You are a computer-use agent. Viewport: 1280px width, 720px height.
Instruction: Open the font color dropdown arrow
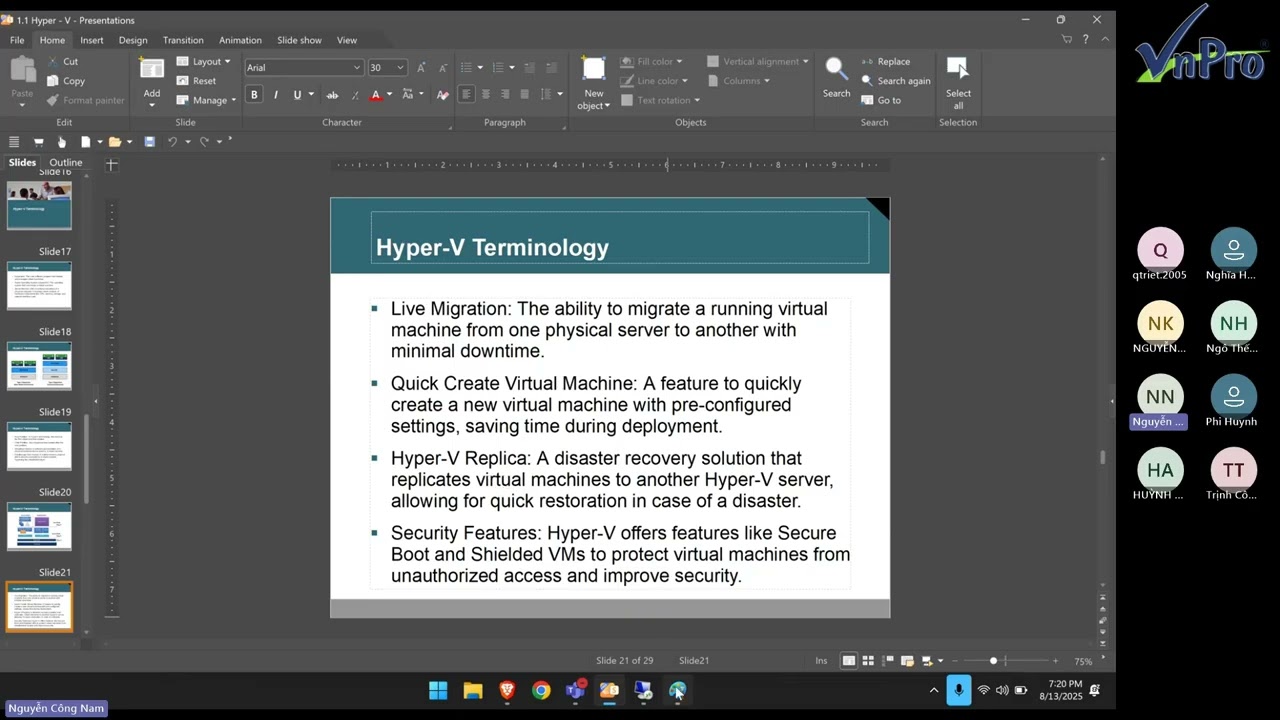point(389,95)
